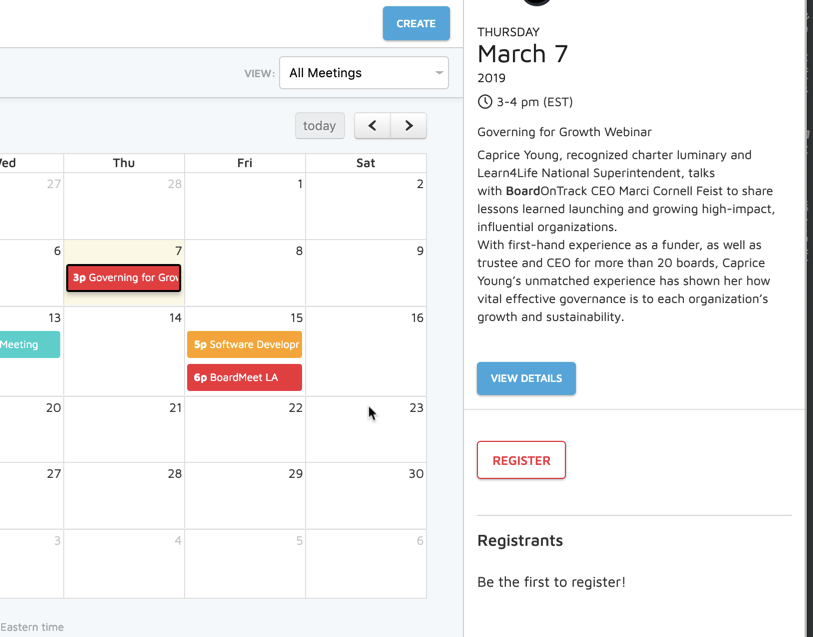Select Friday the 1st calendar cell

click(x=245, y=210)
